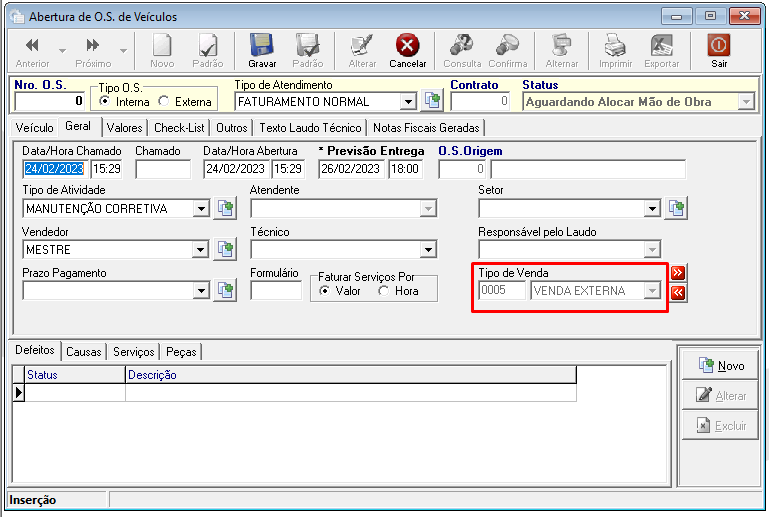Viewport: 769px width, 517px height.
Task: Expand the Tipo de Atividade dropdown
Action: click(x=201, y=209)
